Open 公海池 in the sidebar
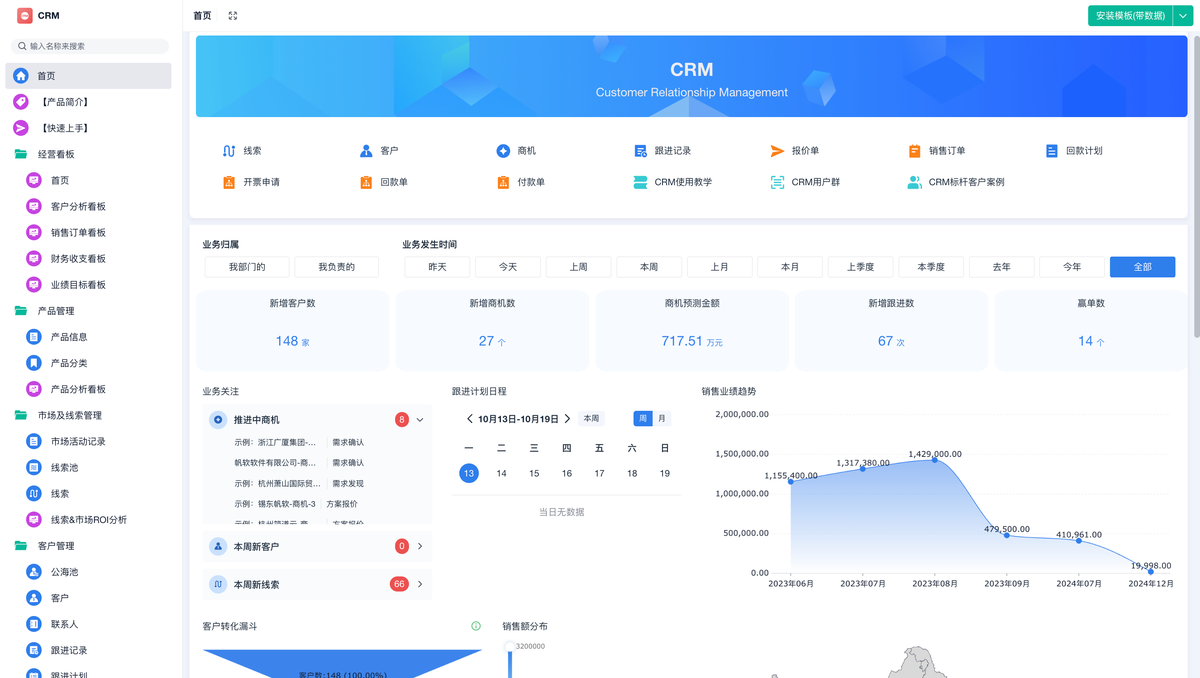The height and width of the screenshot is (678, 1200). pos(90,572)
